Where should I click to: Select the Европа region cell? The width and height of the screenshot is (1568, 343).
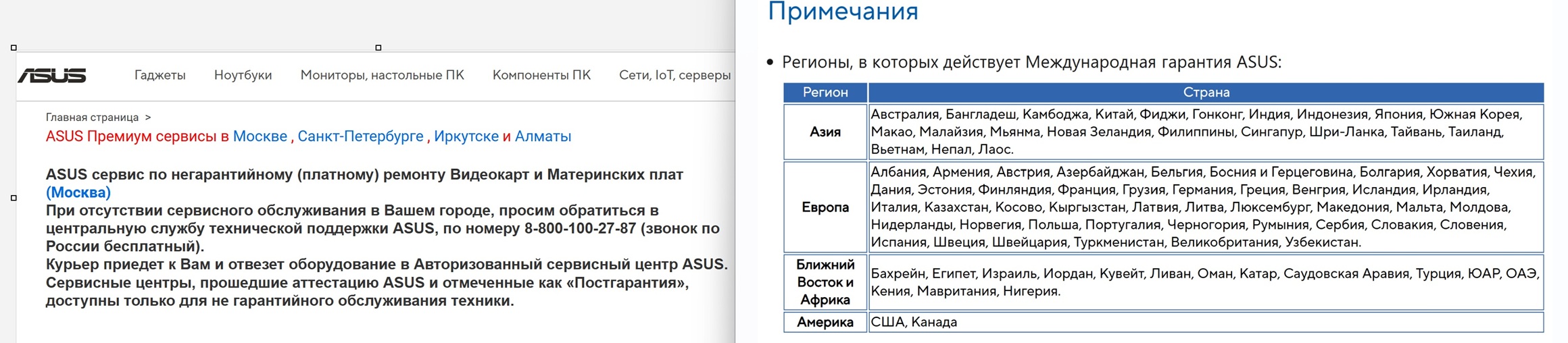(x=825, y=207)
